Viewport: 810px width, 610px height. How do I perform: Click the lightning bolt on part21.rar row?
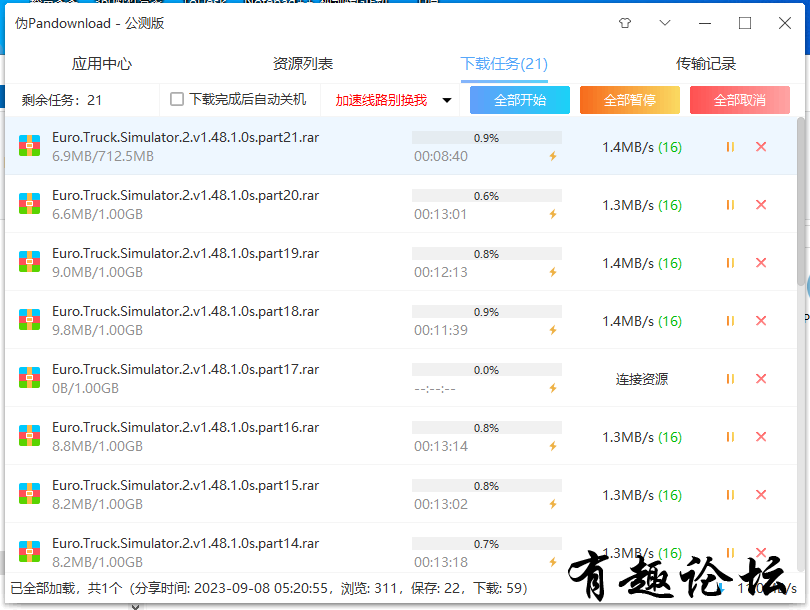553,156
